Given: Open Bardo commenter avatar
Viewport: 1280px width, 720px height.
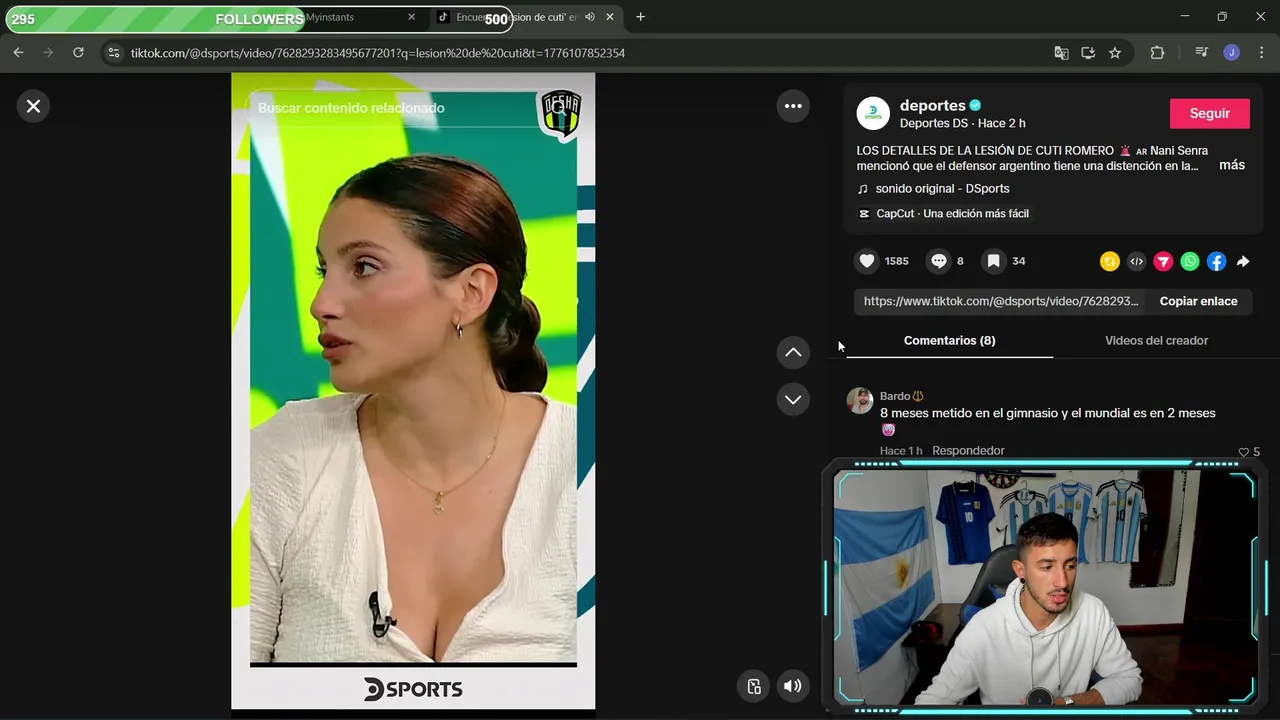Looking at the screenshot, I should (x=860, y=401).
